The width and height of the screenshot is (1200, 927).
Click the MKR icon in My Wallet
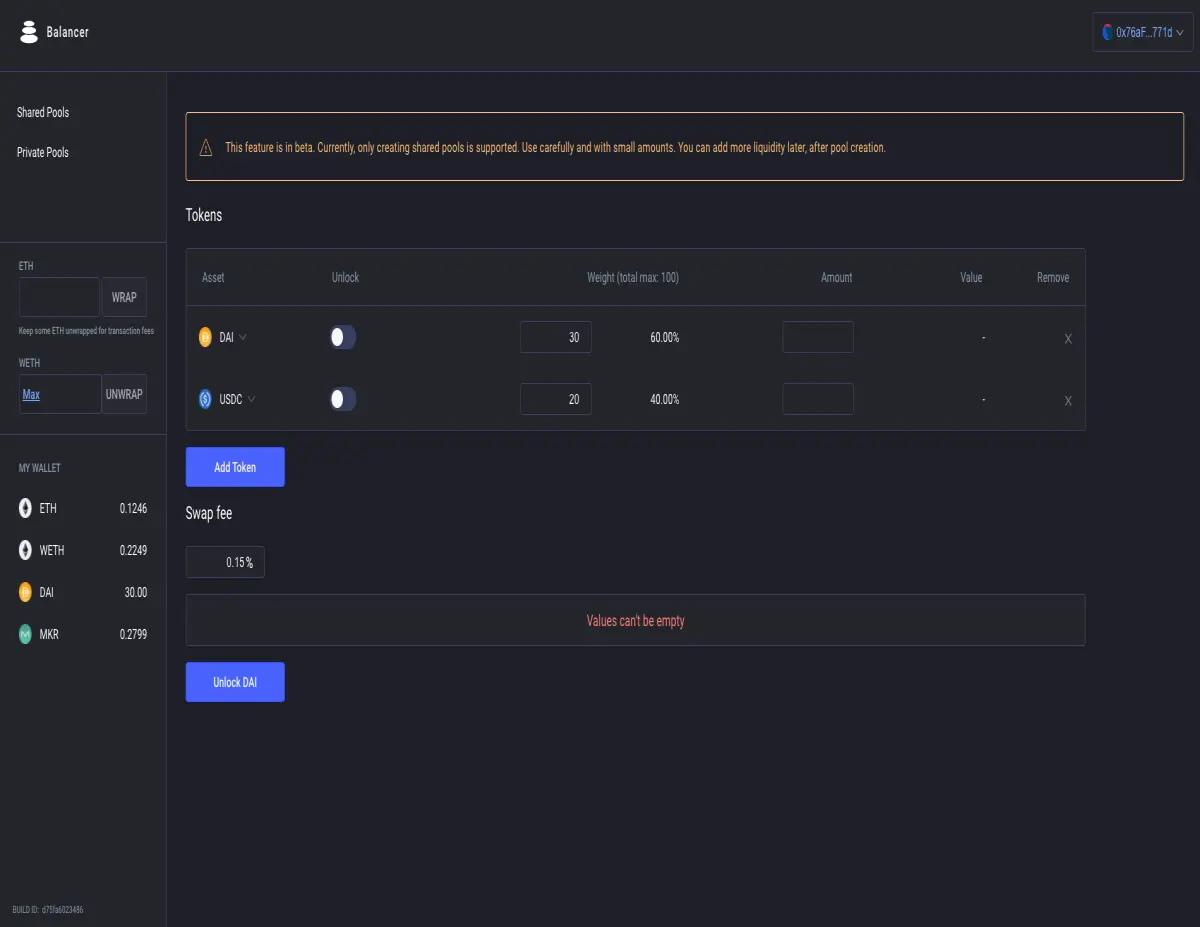pos(25,634)
